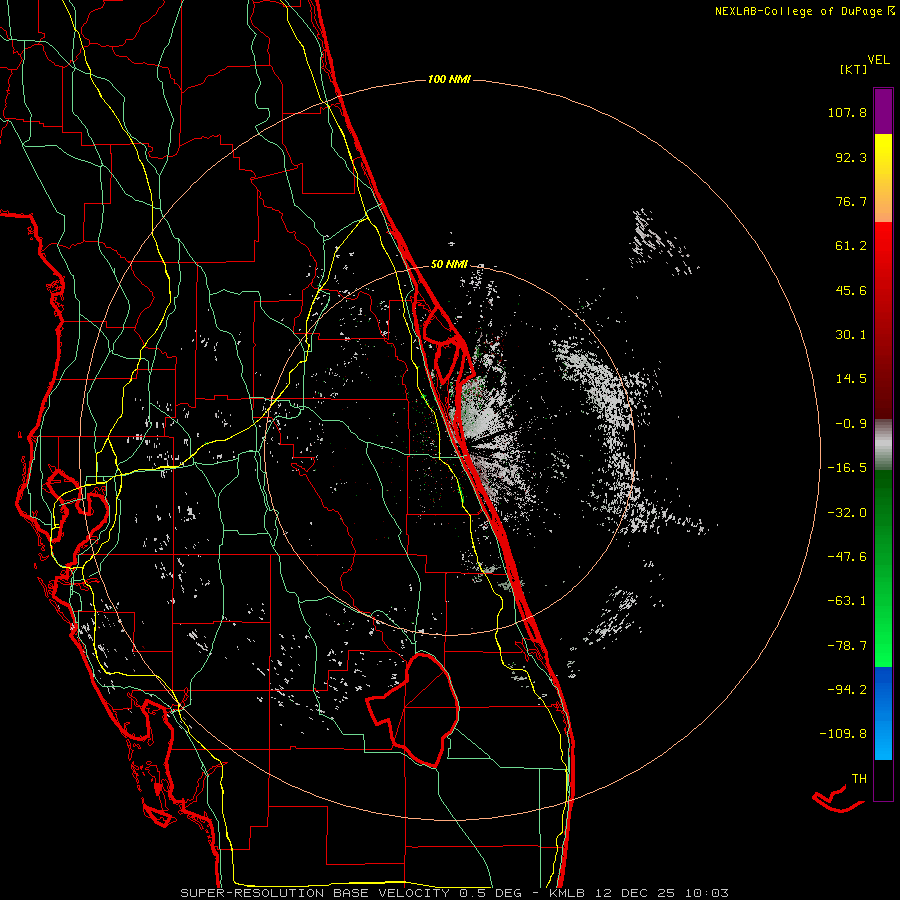Select the 14.5 legend value

pyautogui.click(x=851, y=379)
